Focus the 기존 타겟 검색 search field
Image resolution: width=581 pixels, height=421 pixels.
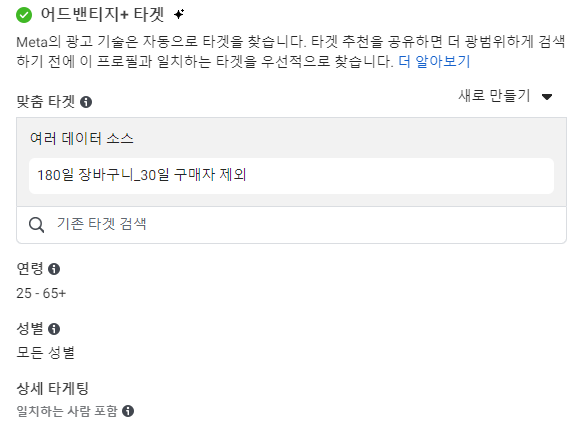pyautogui.click(x=291, y=225)
